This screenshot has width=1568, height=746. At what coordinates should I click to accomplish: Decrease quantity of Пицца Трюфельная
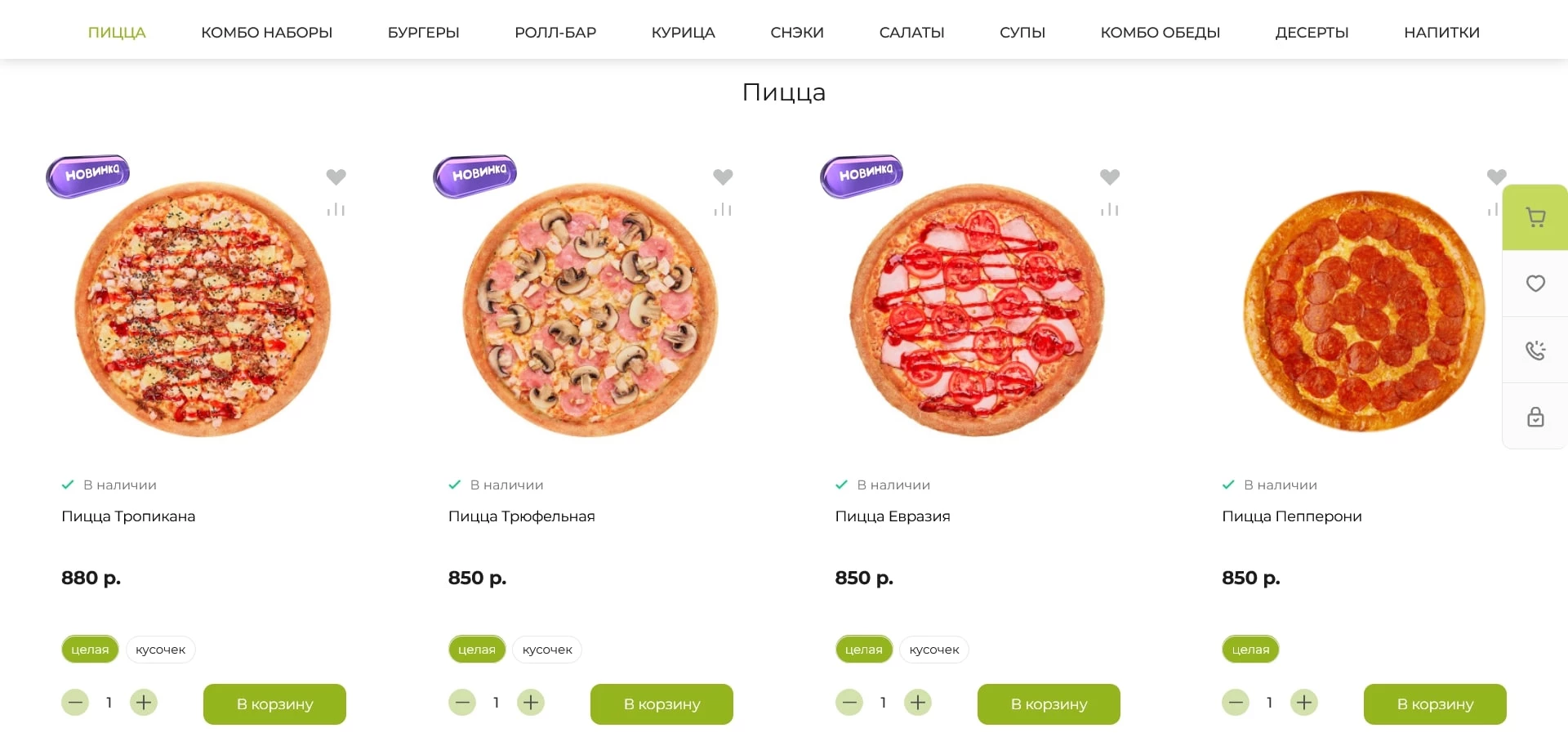click(x=462, y=703)
